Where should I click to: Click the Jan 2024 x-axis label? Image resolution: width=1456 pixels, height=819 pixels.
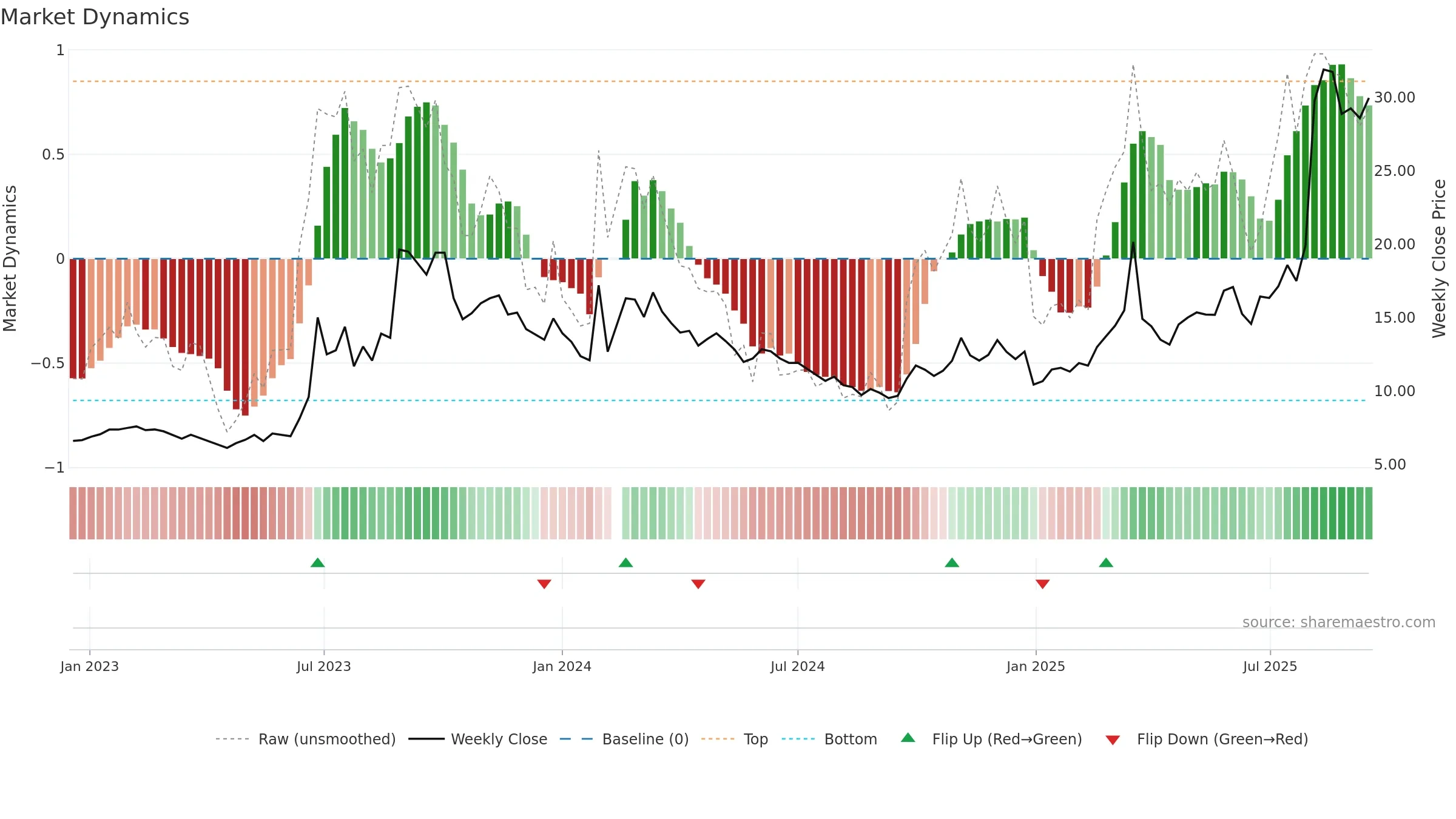562,666
